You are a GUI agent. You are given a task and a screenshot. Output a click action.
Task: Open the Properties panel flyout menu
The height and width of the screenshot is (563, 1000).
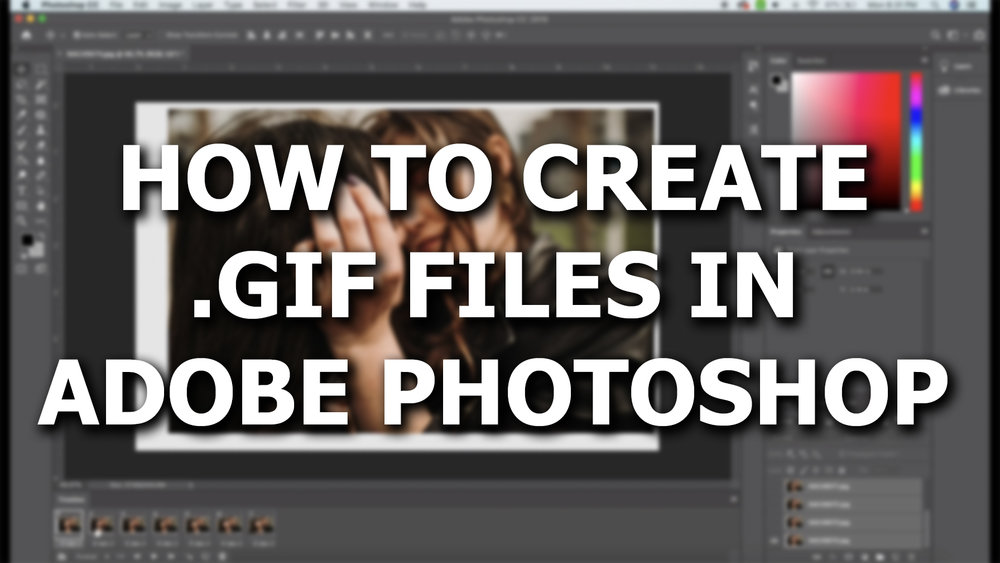click(x=923, y=231)
